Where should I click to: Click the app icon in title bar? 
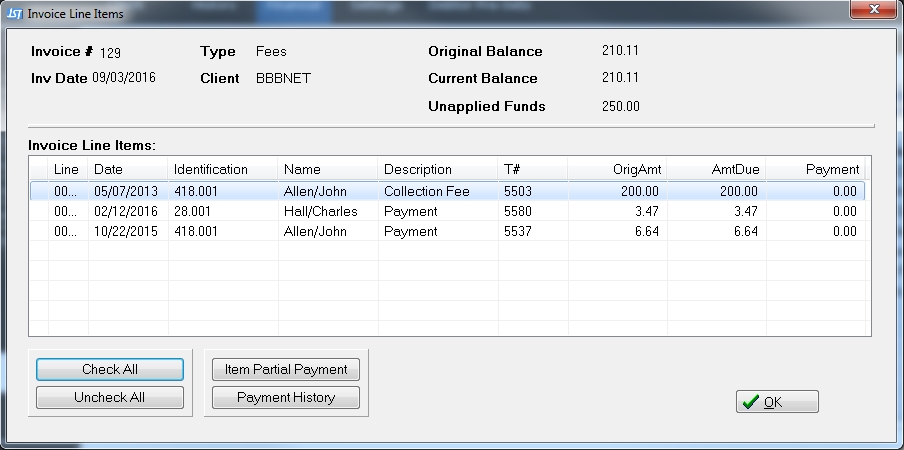pyautogui.click(x=14, y=13)
